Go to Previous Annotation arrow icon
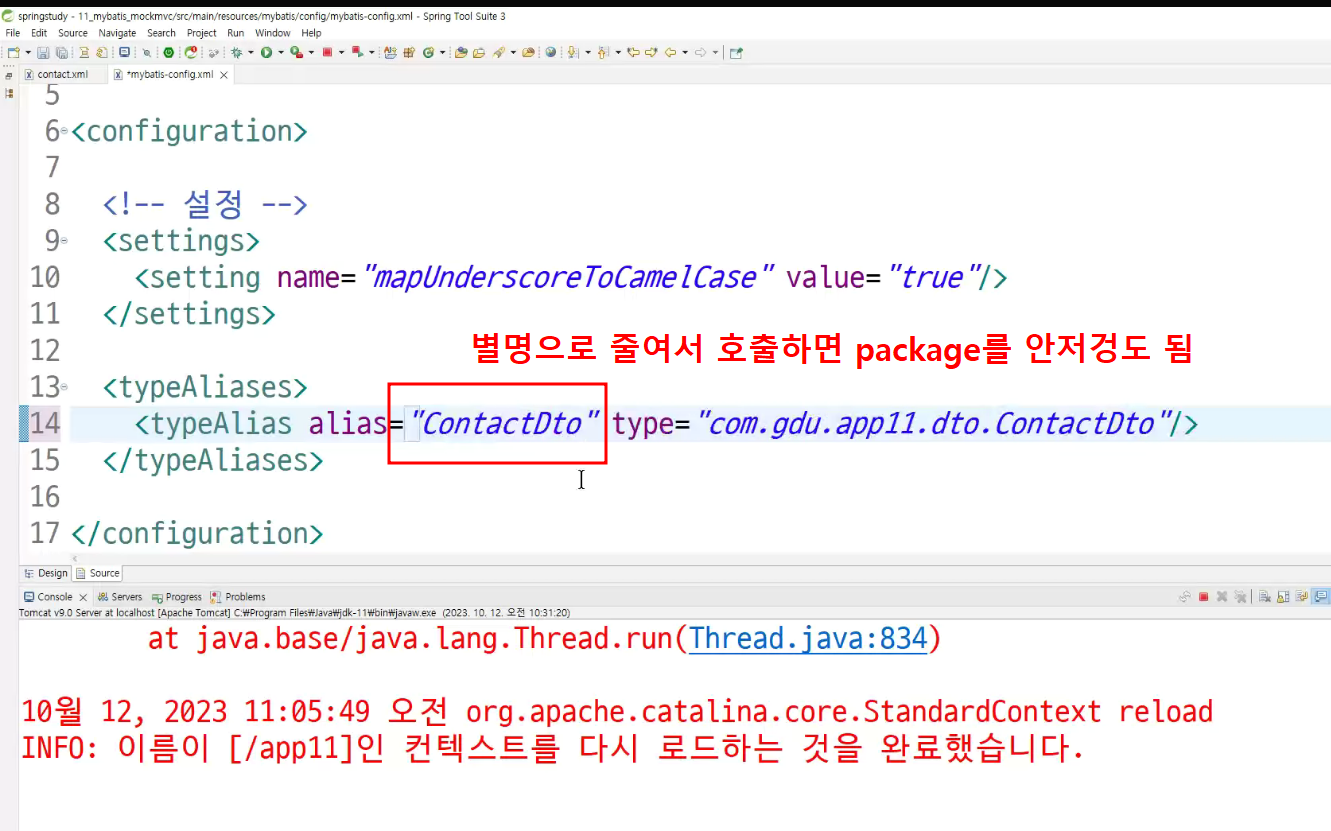This screenshot has height=831, width=1331. pyautogui.click(x=602, y=52)
